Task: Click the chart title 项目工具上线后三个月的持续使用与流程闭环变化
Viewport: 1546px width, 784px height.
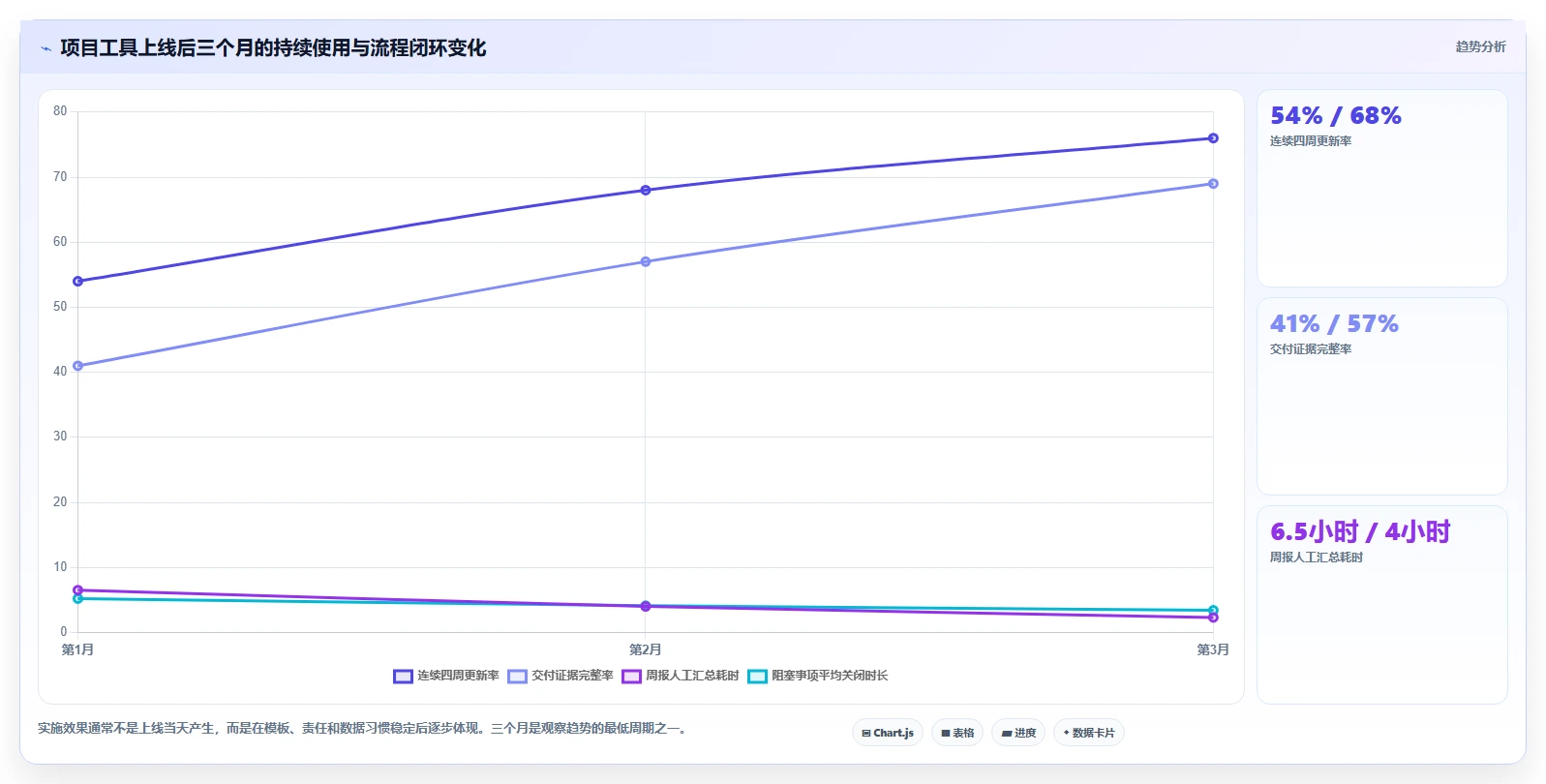Action: pos(273,48)
